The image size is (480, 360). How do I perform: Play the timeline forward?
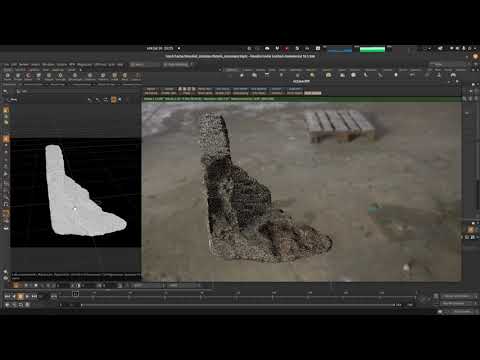pos(27,296)
